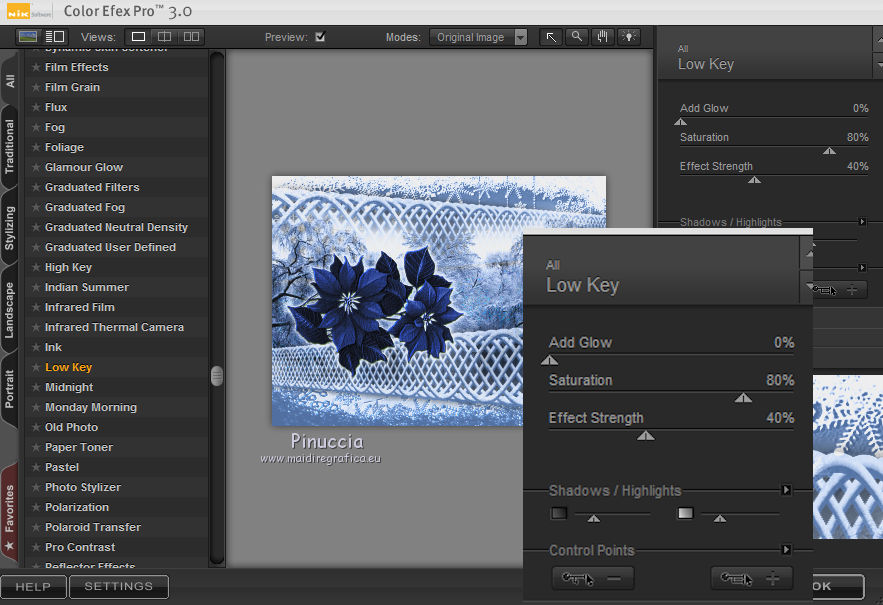Mark Old Photo as favorite star
Image resolution: width=883 pixels, height=605 pixels.
[36, 427]
